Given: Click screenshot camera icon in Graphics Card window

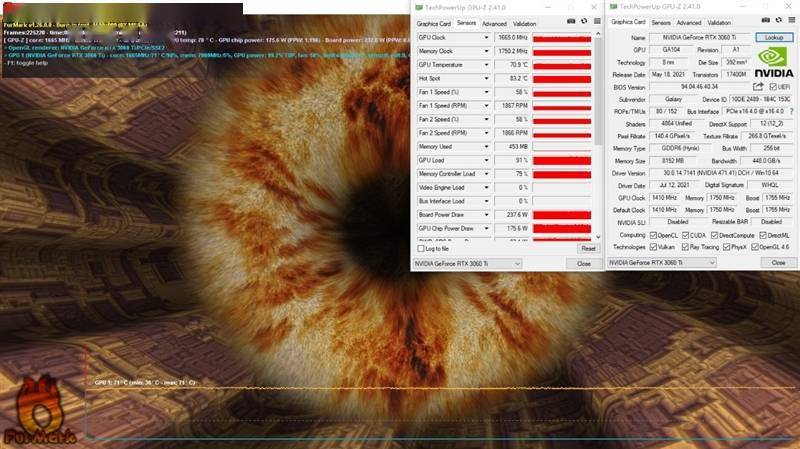Looking at the screenshot, I should (765, 20).
